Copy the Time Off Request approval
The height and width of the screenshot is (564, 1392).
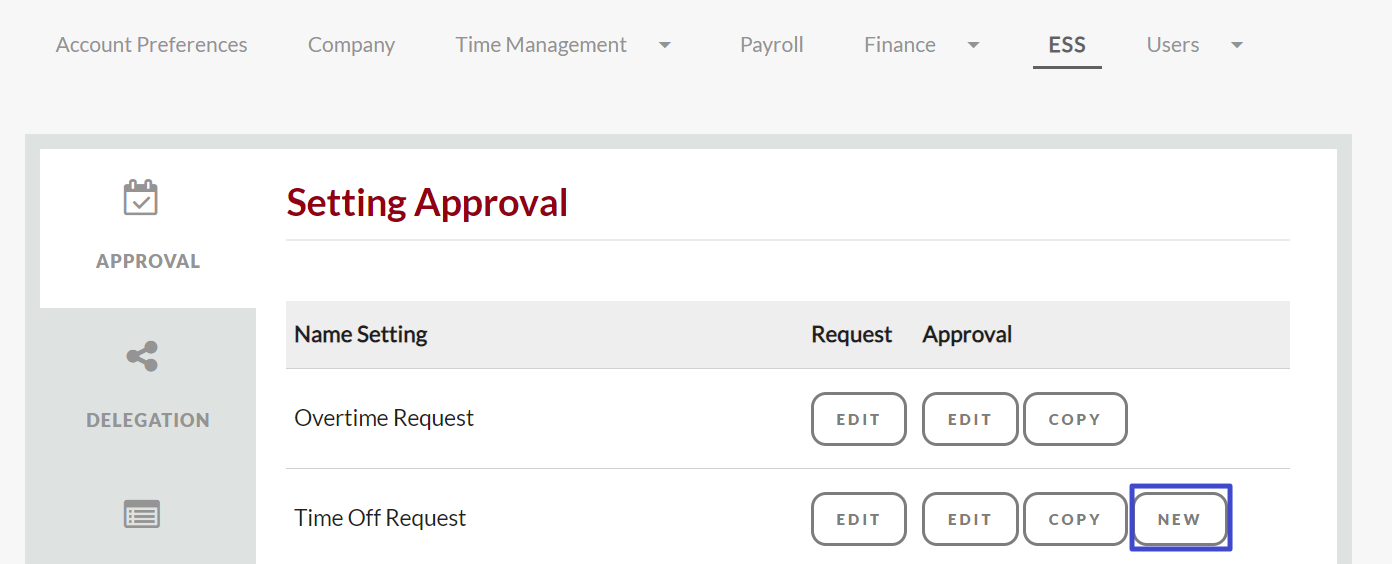pyautogui.click(x=1075, y=519)
